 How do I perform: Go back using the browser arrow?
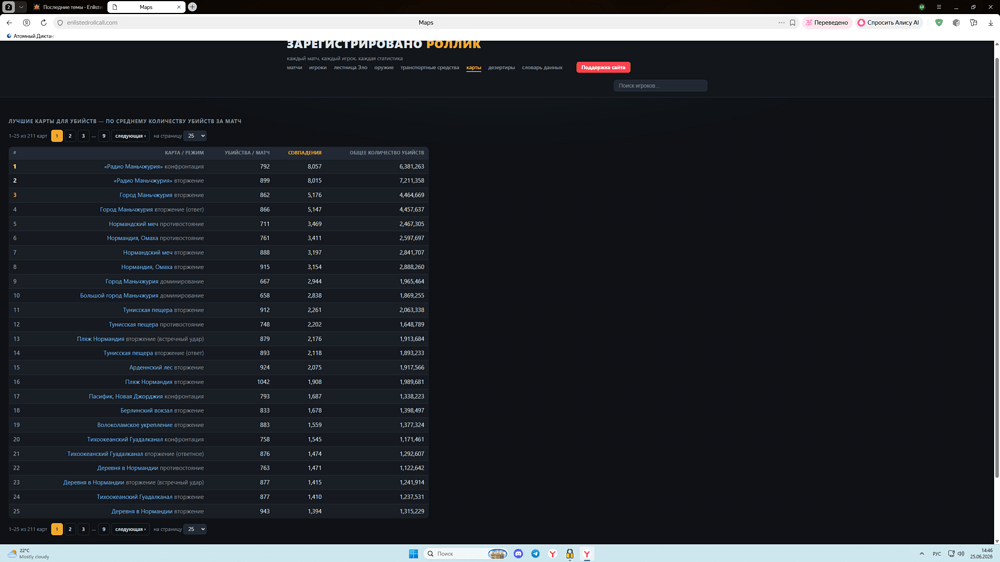click(9, 22)
